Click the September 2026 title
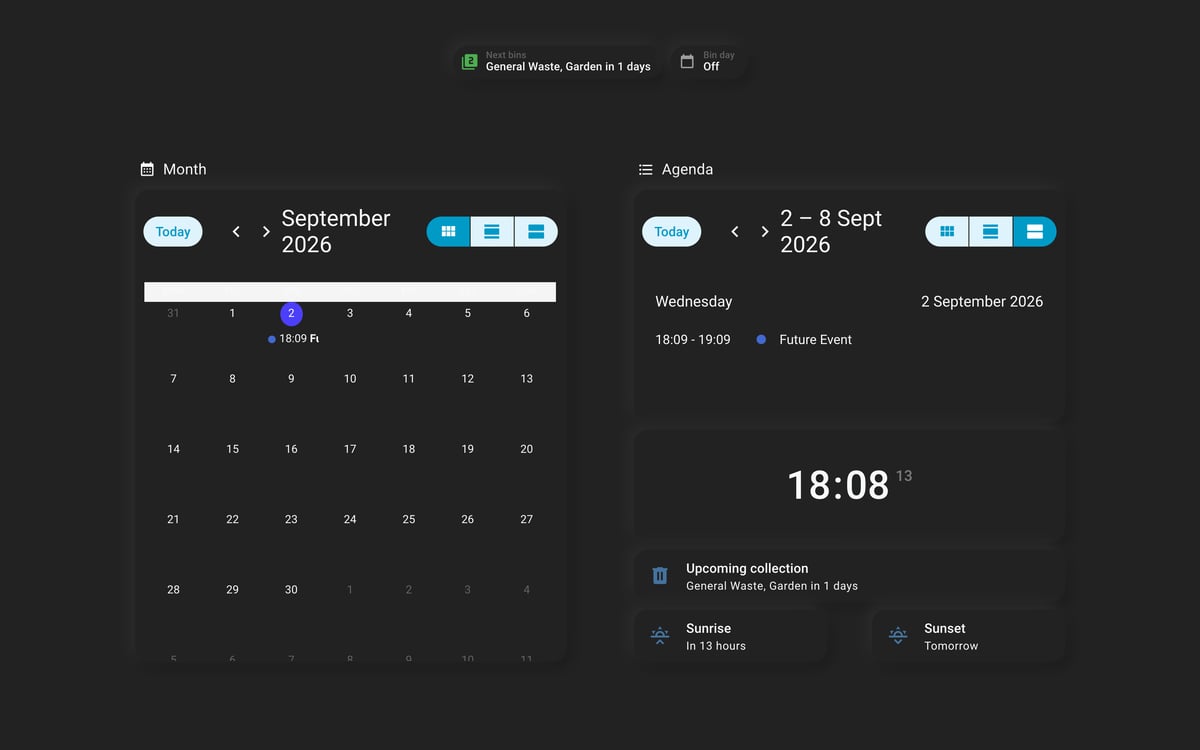Screen dimensions: 1200x750 (x=336, y=231)
